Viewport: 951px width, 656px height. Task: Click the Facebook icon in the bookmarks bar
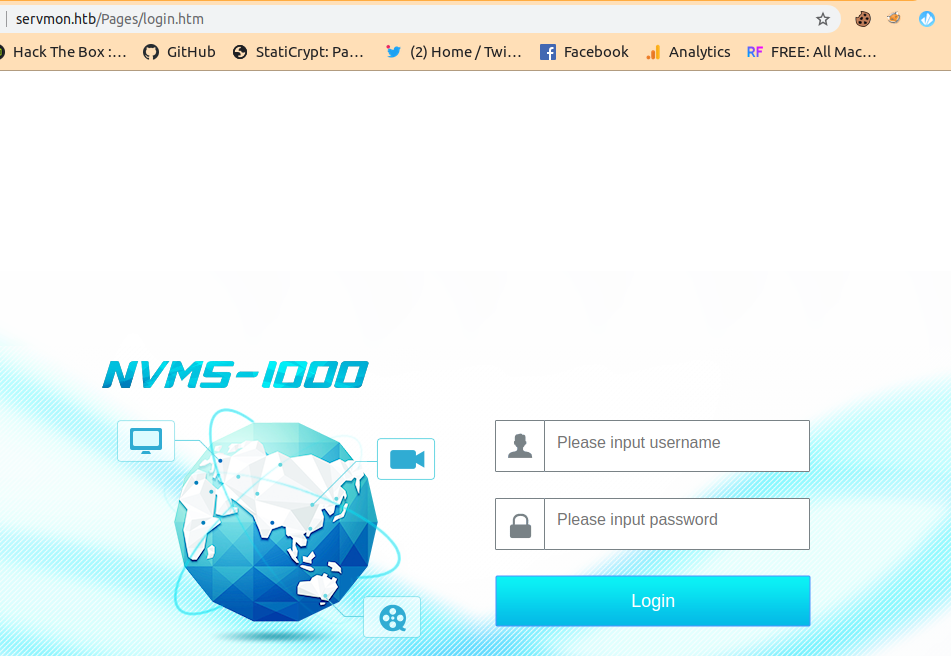tap(547, 51)
